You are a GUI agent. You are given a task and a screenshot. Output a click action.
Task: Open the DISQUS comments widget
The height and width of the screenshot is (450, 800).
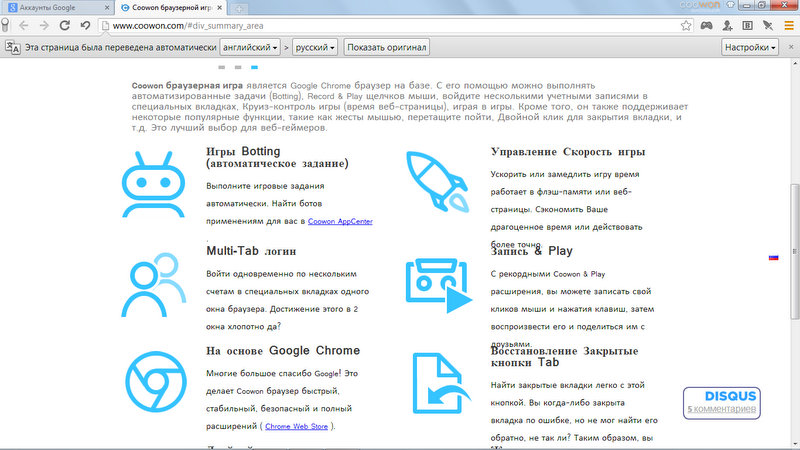[722, 403]
